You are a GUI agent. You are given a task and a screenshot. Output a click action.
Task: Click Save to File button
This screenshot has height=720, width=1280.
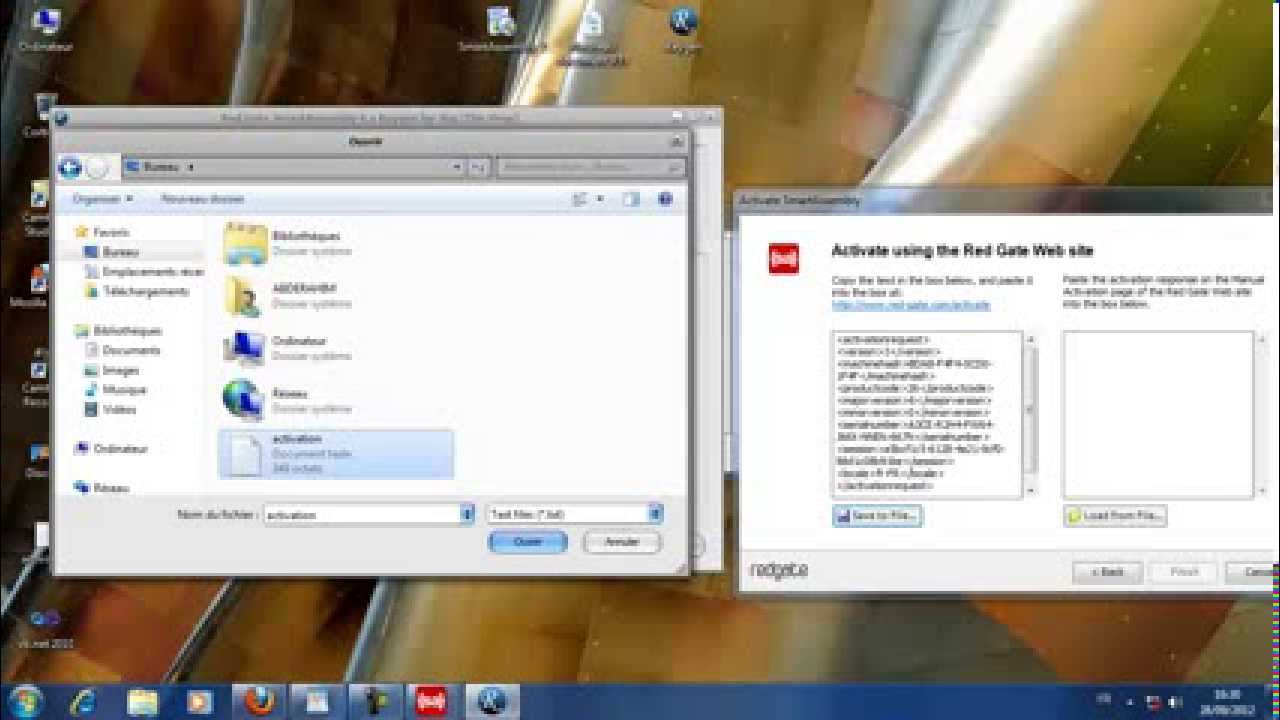point(877,516)
